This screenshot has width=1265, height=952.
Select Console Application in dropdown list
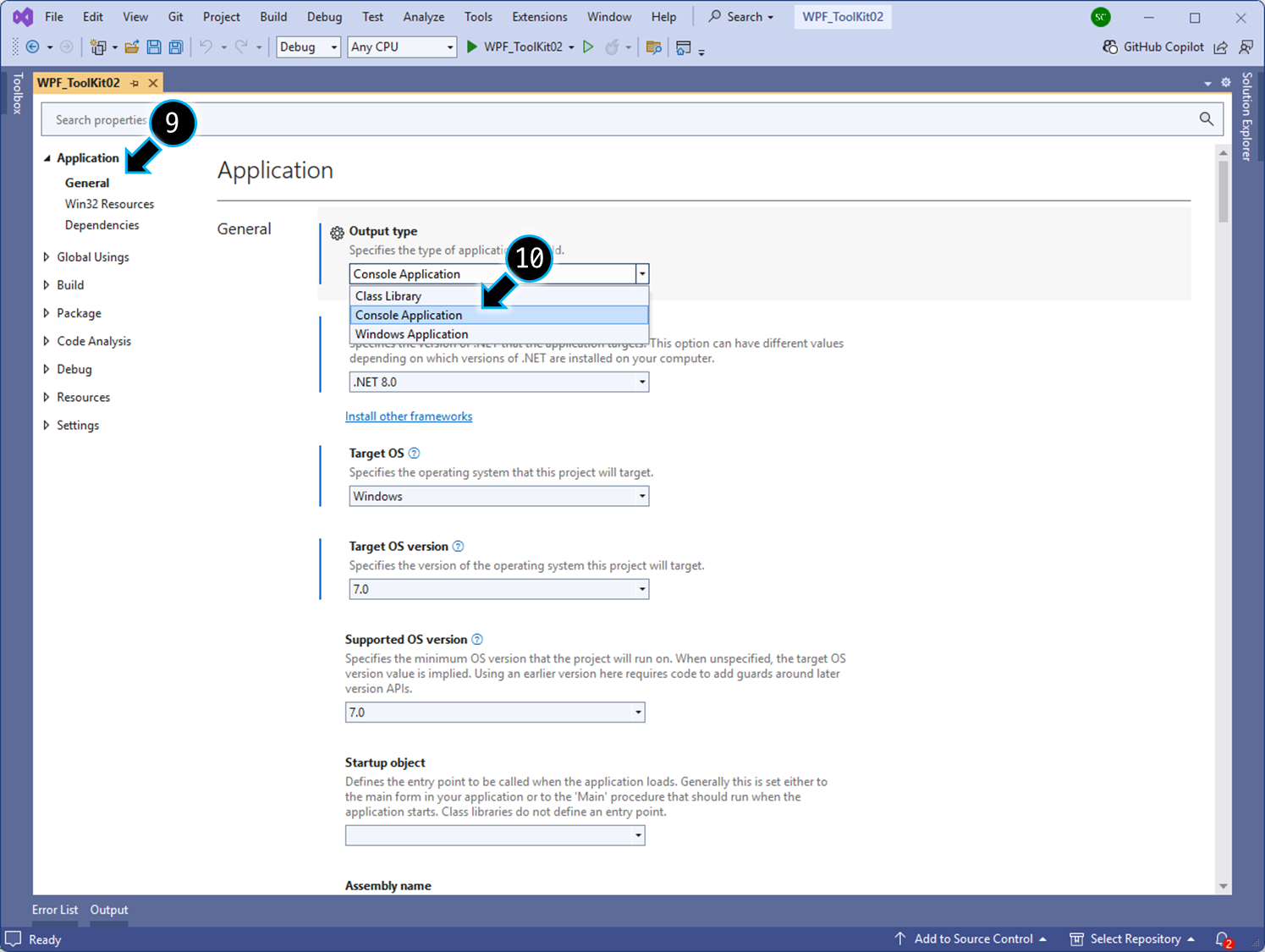pos(499,315)
